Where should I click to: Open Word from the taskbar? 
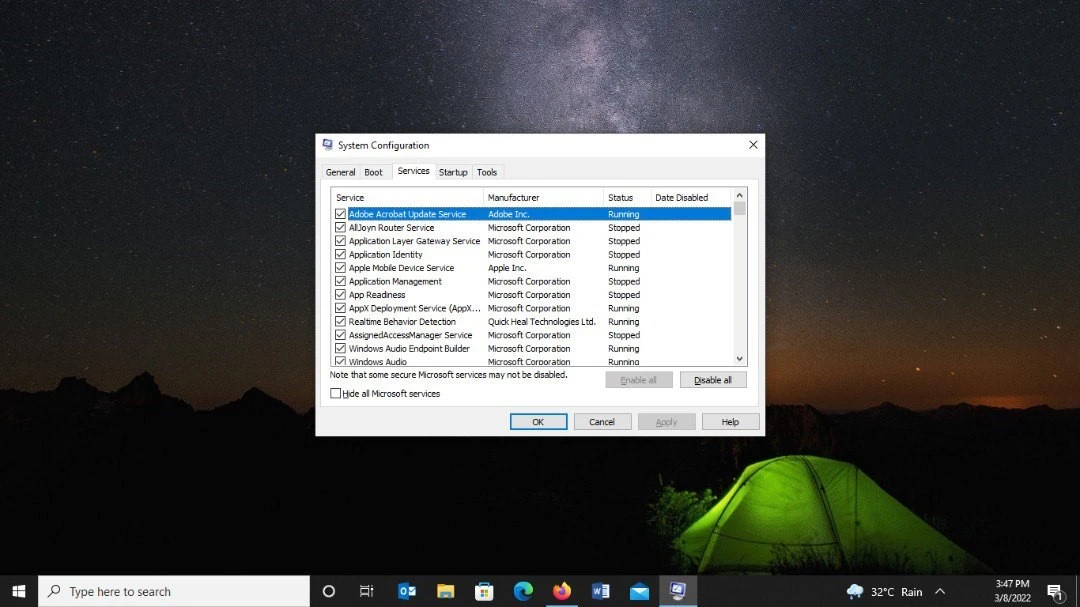click(x=601, y=591)
